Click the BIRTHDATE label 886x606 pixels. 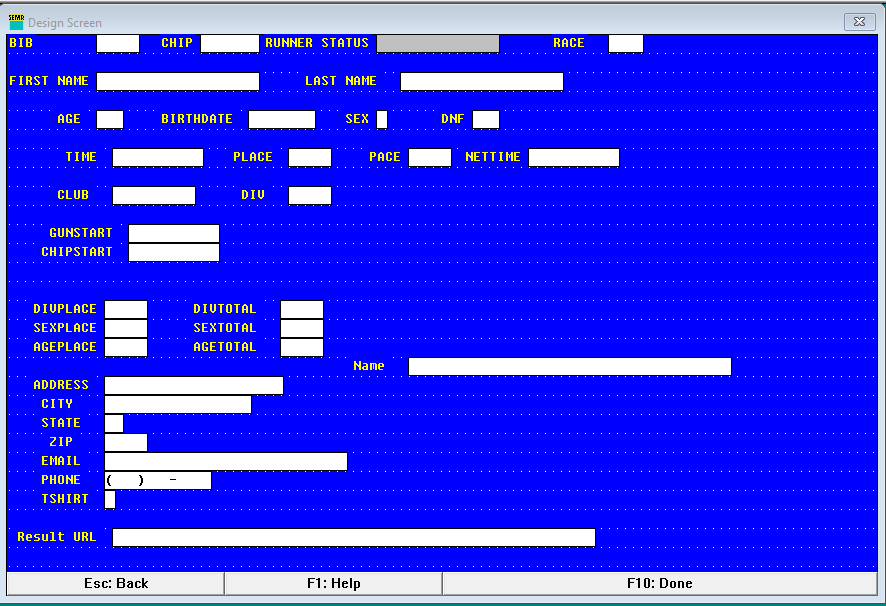point(197,119)
